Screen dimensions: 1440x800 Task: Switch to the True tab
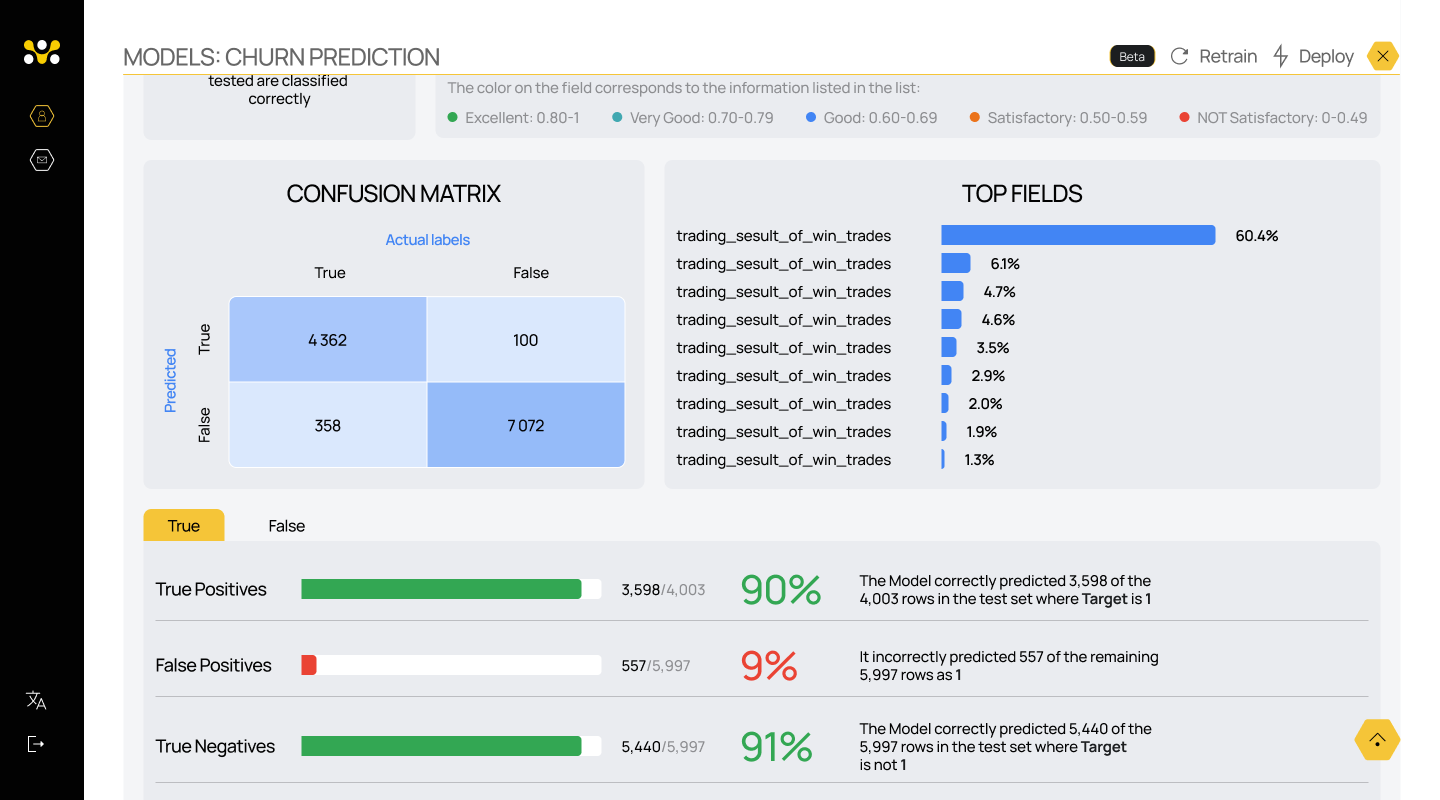(x=183, y=525)
